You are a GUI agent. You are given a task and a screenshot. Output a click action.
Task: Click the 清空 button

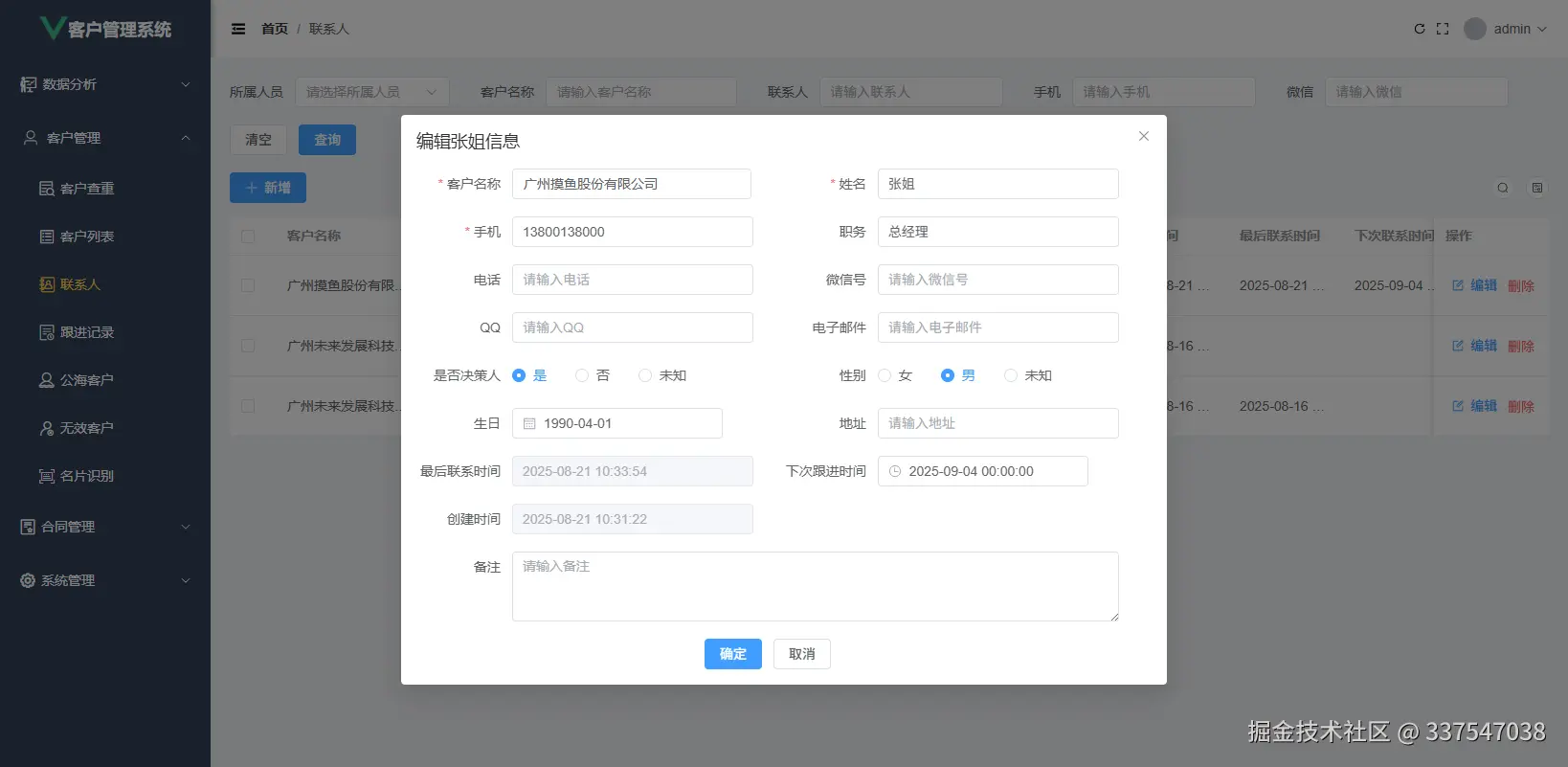point(258,140)
